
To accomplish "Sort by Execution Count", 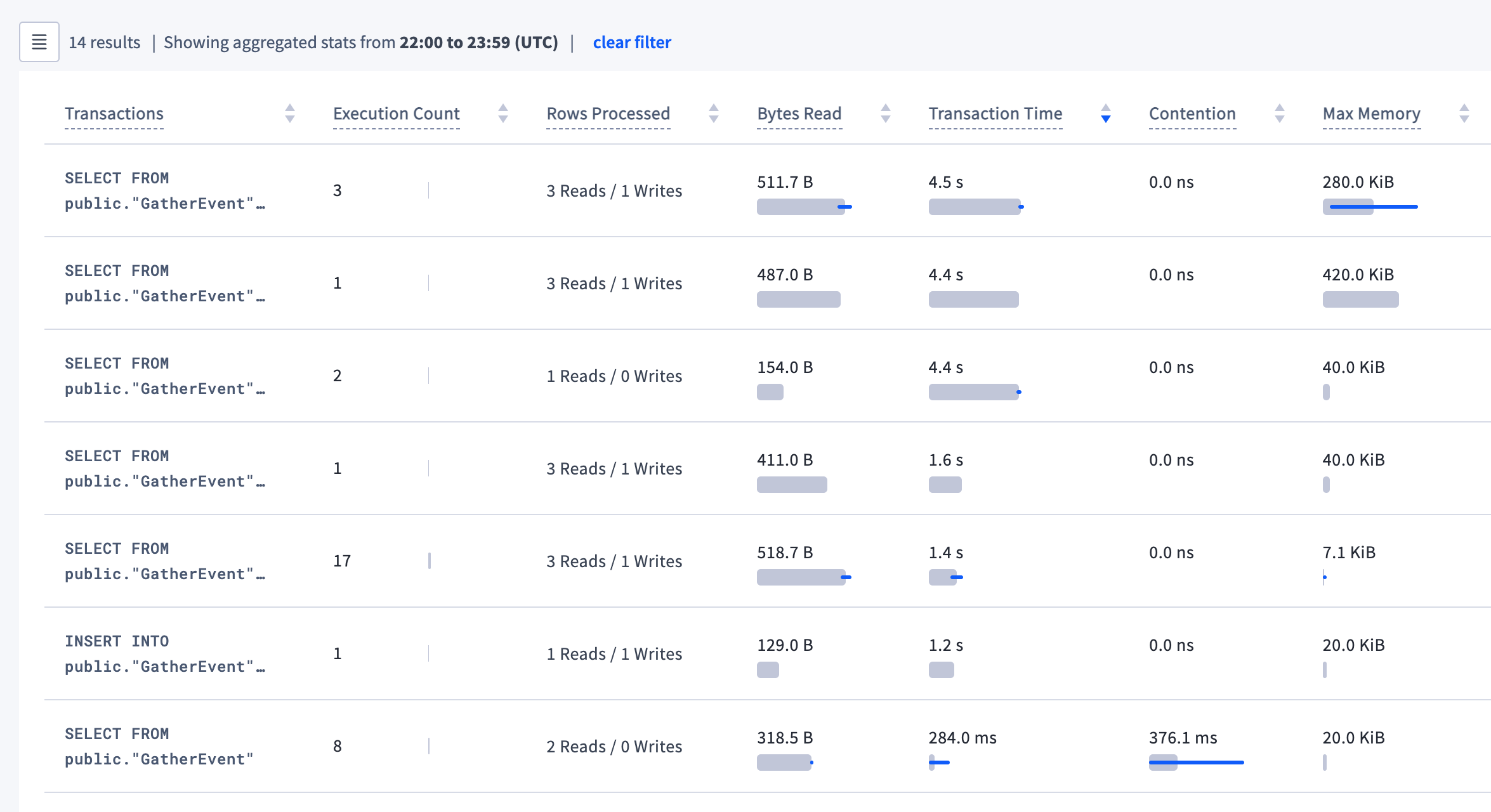I will (x=502, y=114).
